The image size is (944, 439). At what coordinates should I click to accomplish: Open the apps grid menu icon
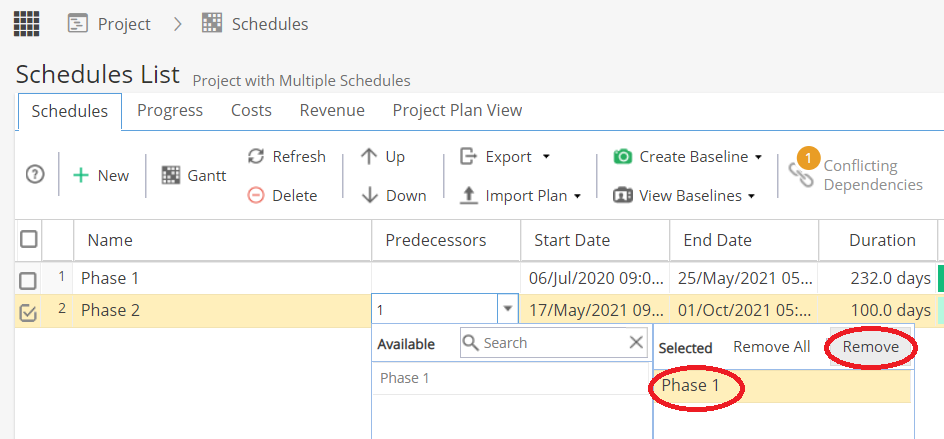[26, 24]
